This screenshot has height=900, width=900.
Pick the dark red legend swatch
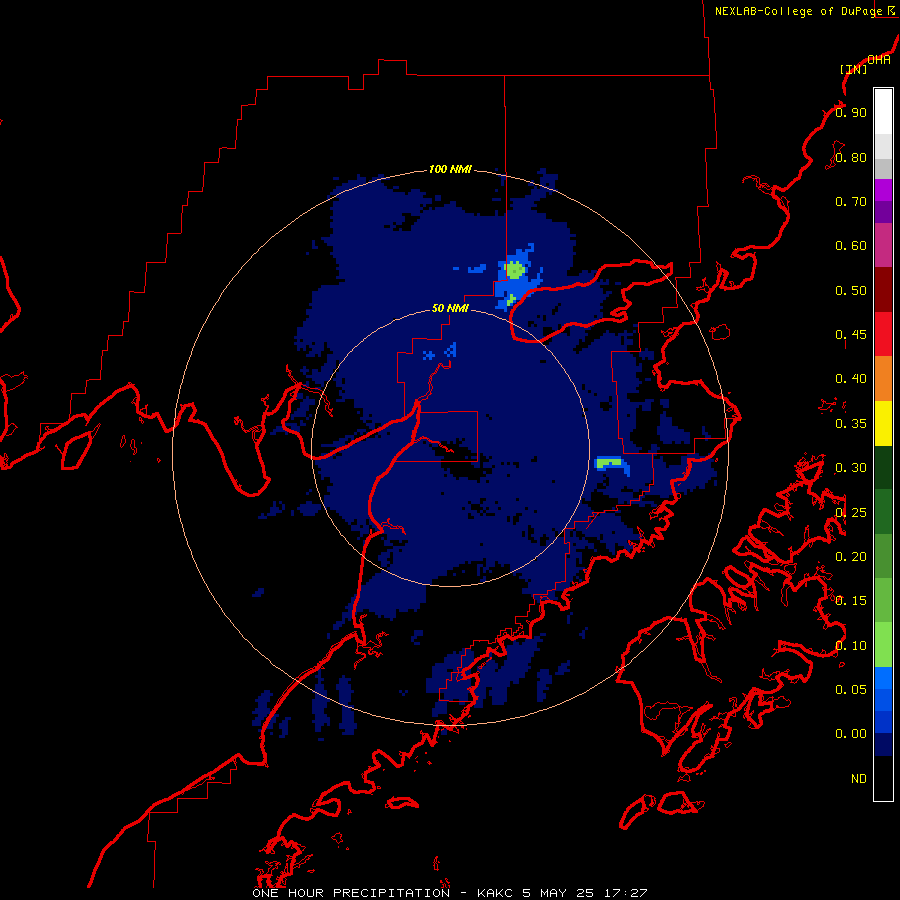[883, 290]
